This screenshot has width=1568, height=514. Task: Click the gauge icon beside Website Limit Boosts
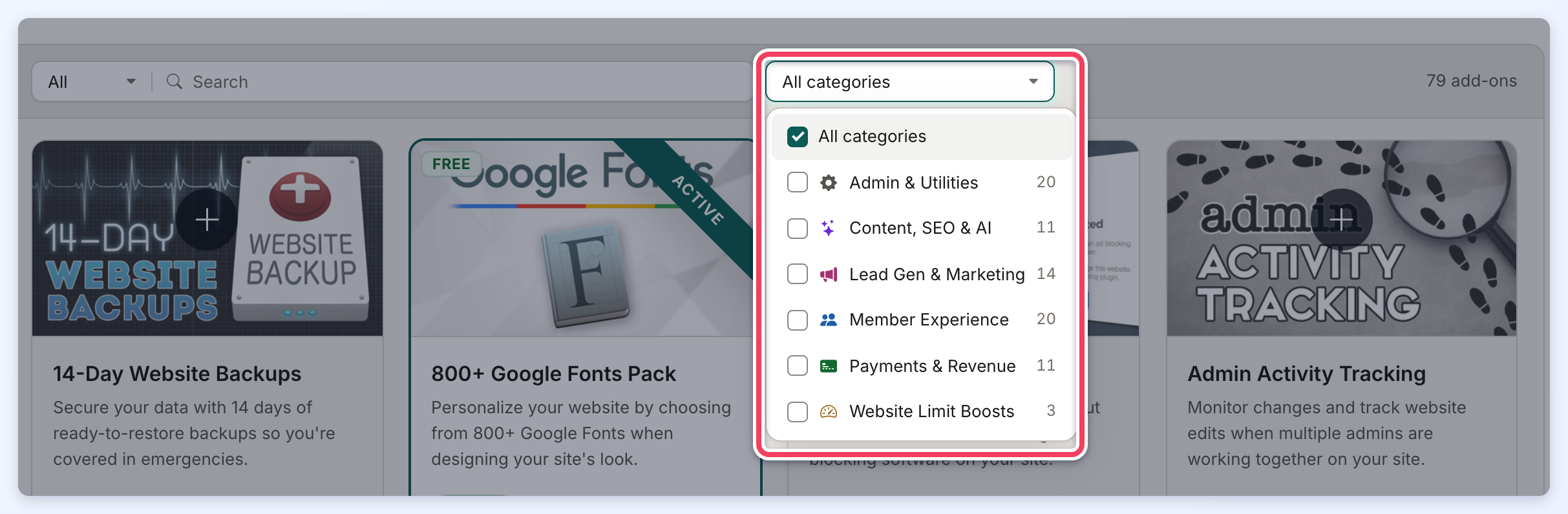828,411
